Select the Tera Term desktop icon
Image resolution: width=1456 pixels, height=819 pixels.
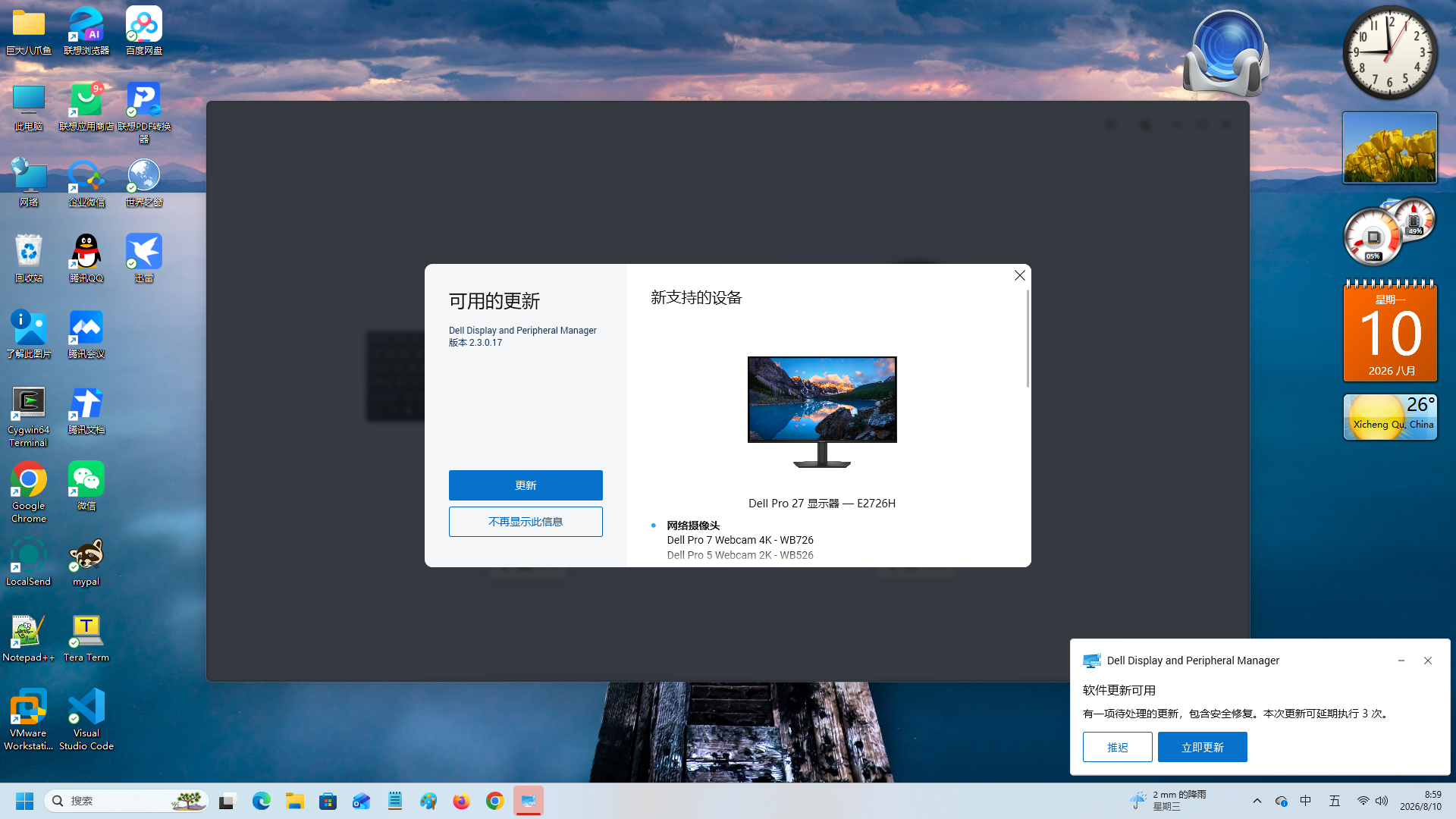coord(86,638)
